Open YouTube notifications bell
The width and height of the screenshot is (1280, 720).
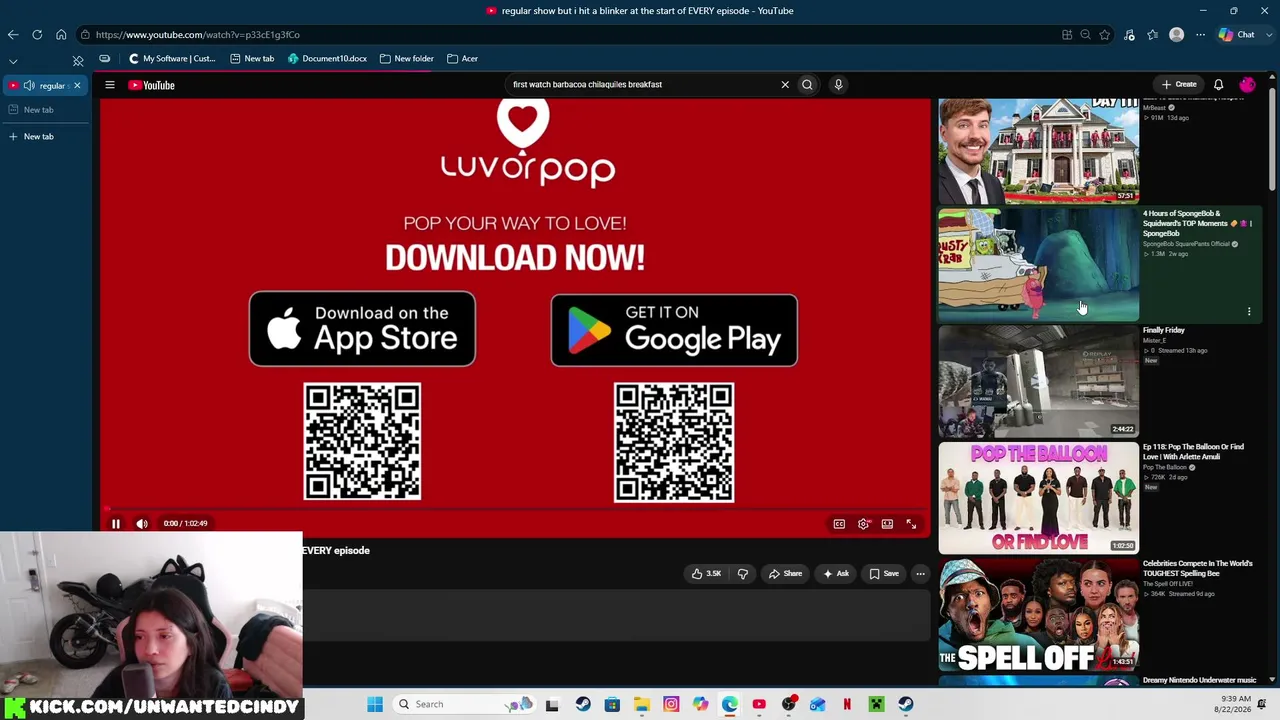(1218, 85)
